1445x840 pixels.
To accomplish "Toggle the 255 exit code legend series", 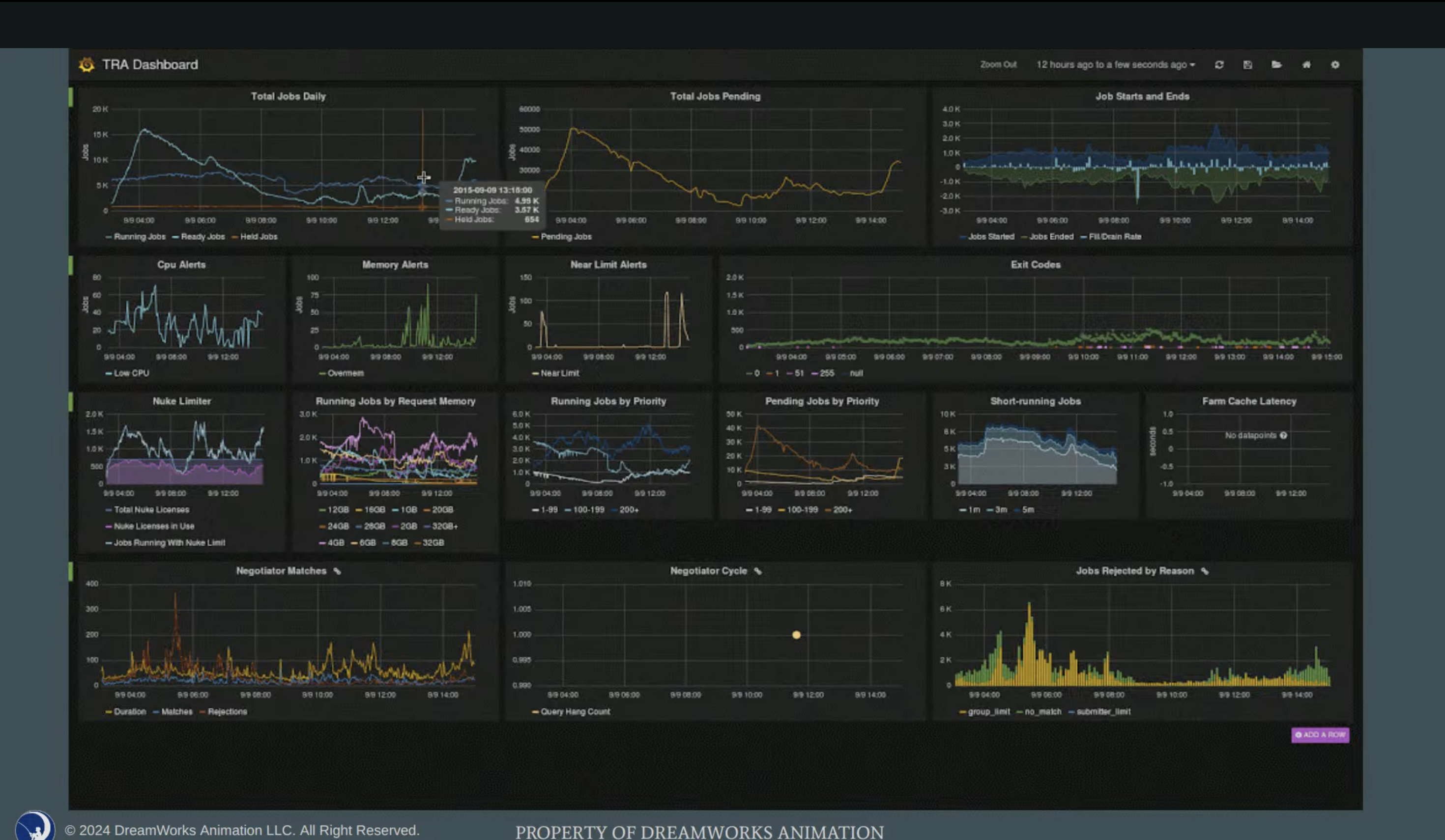I will coord(827,373).
